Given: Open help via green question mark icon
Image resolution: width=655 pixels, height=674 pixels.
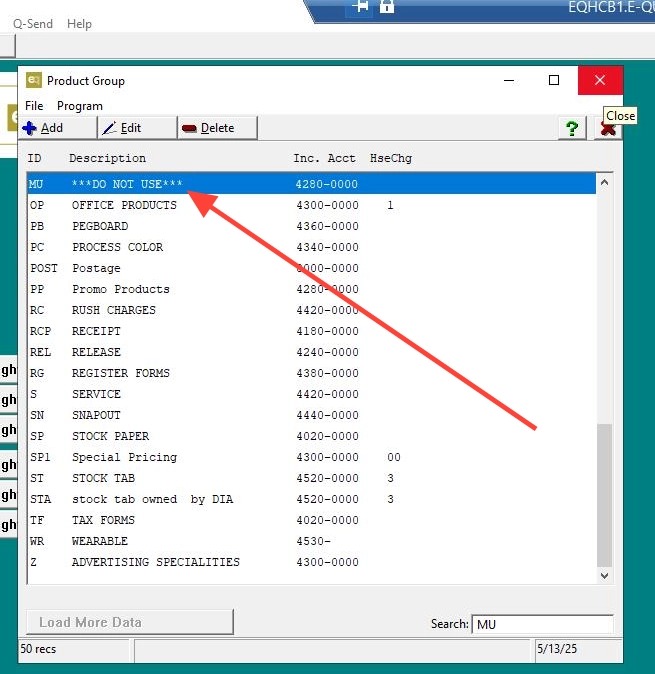Looking at the screenshot, I should pyautogui.click(x=572, y=128).
